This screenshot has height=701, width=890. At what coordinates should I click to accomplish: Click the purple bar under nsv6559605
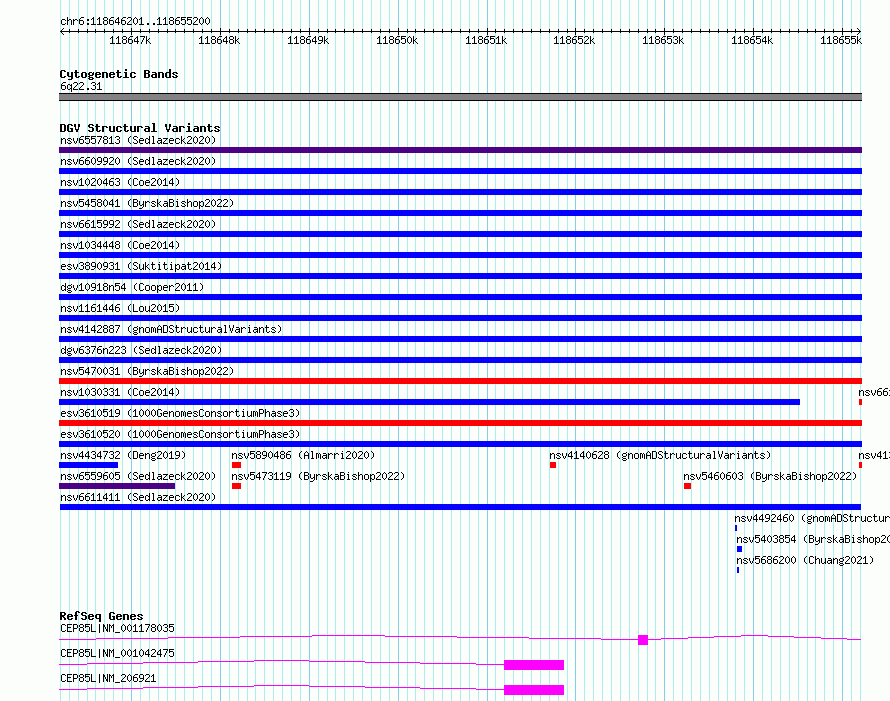pos(117,486)
